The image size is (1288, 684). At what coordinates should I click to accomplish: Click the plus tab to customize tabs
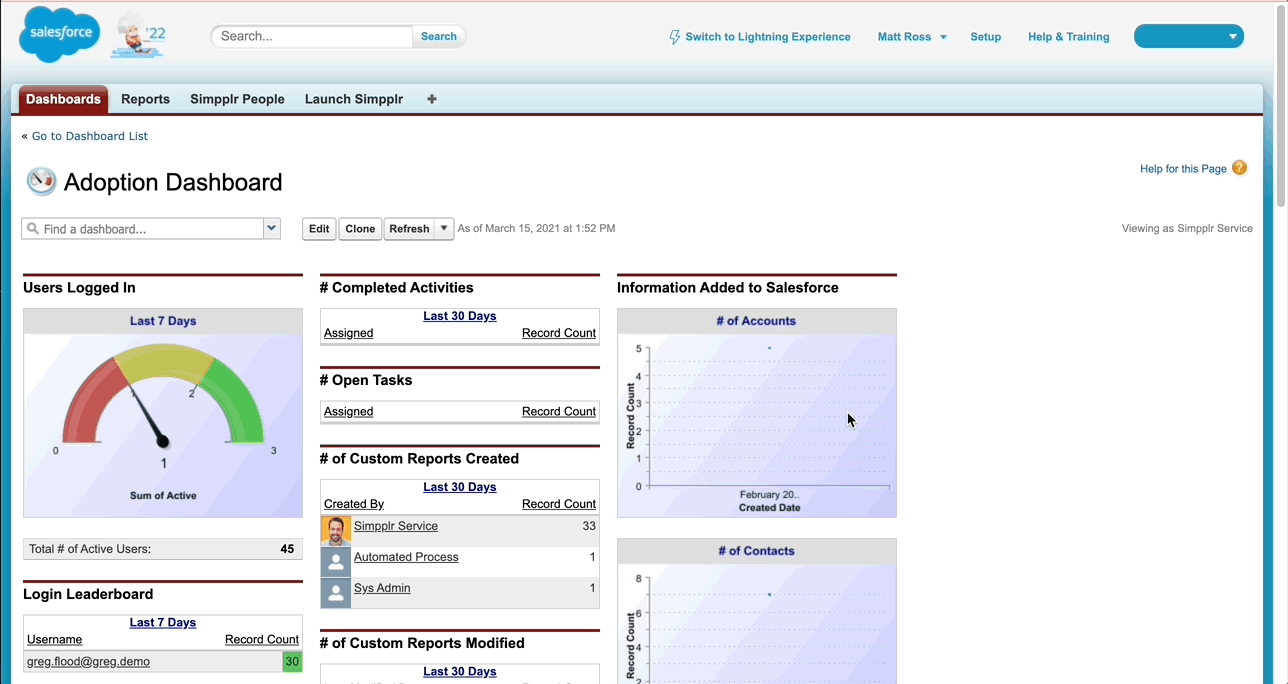431,99
